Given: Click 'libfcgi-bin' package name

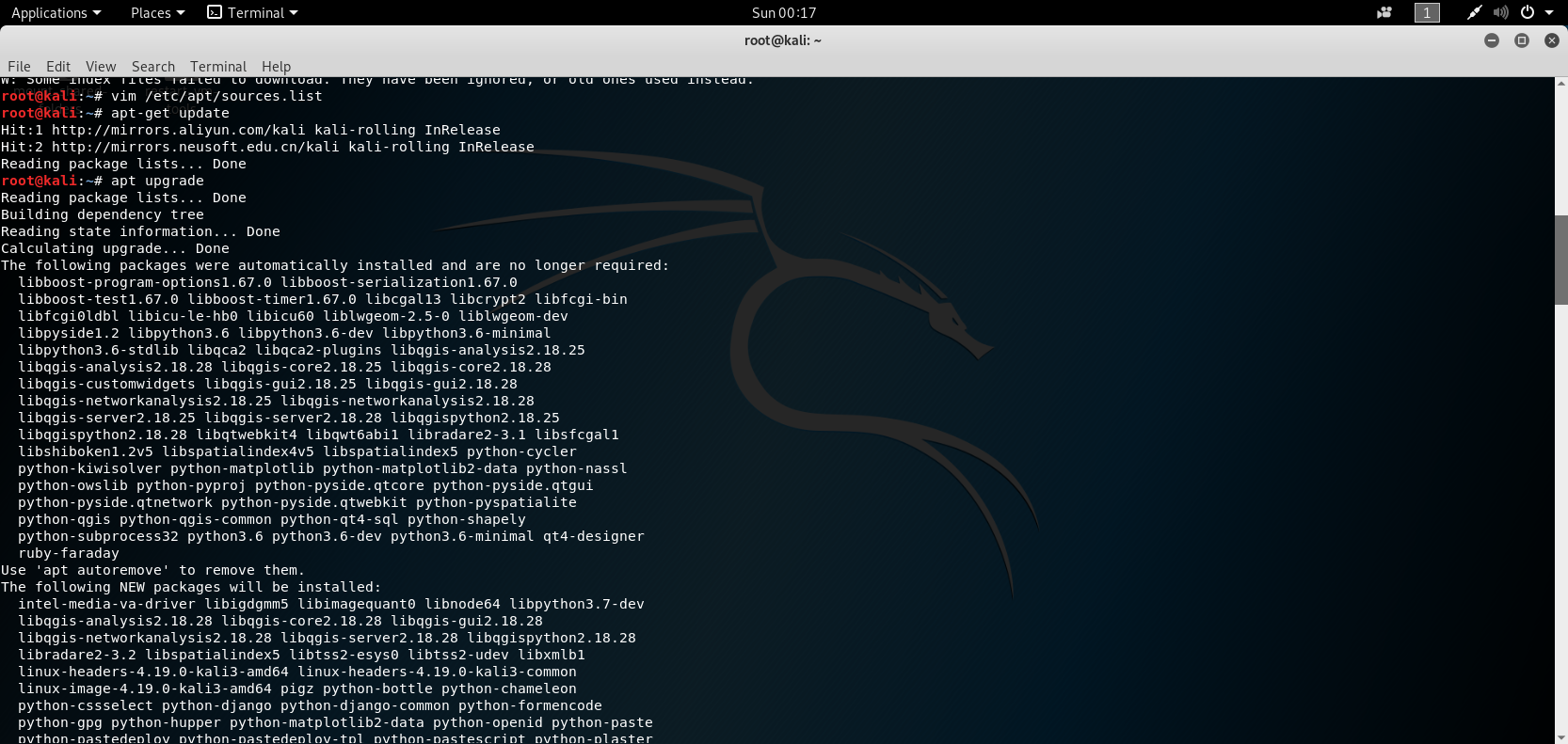Looking at the screenshot, I should (581, 299).
